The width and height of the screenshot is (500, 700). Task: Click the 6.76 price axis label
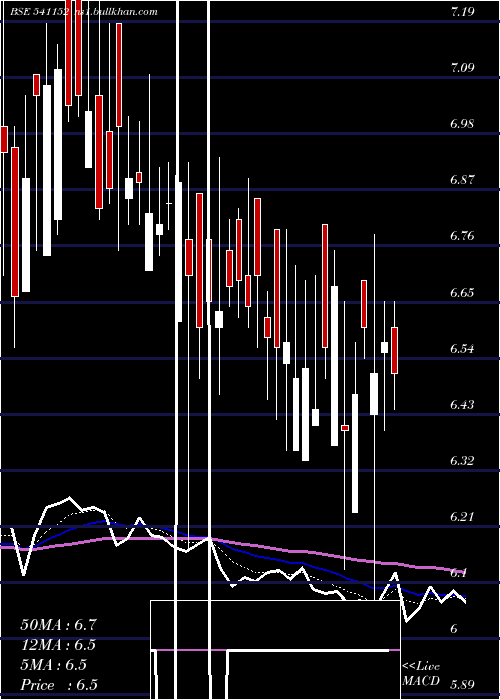click(x=462, y=236)
